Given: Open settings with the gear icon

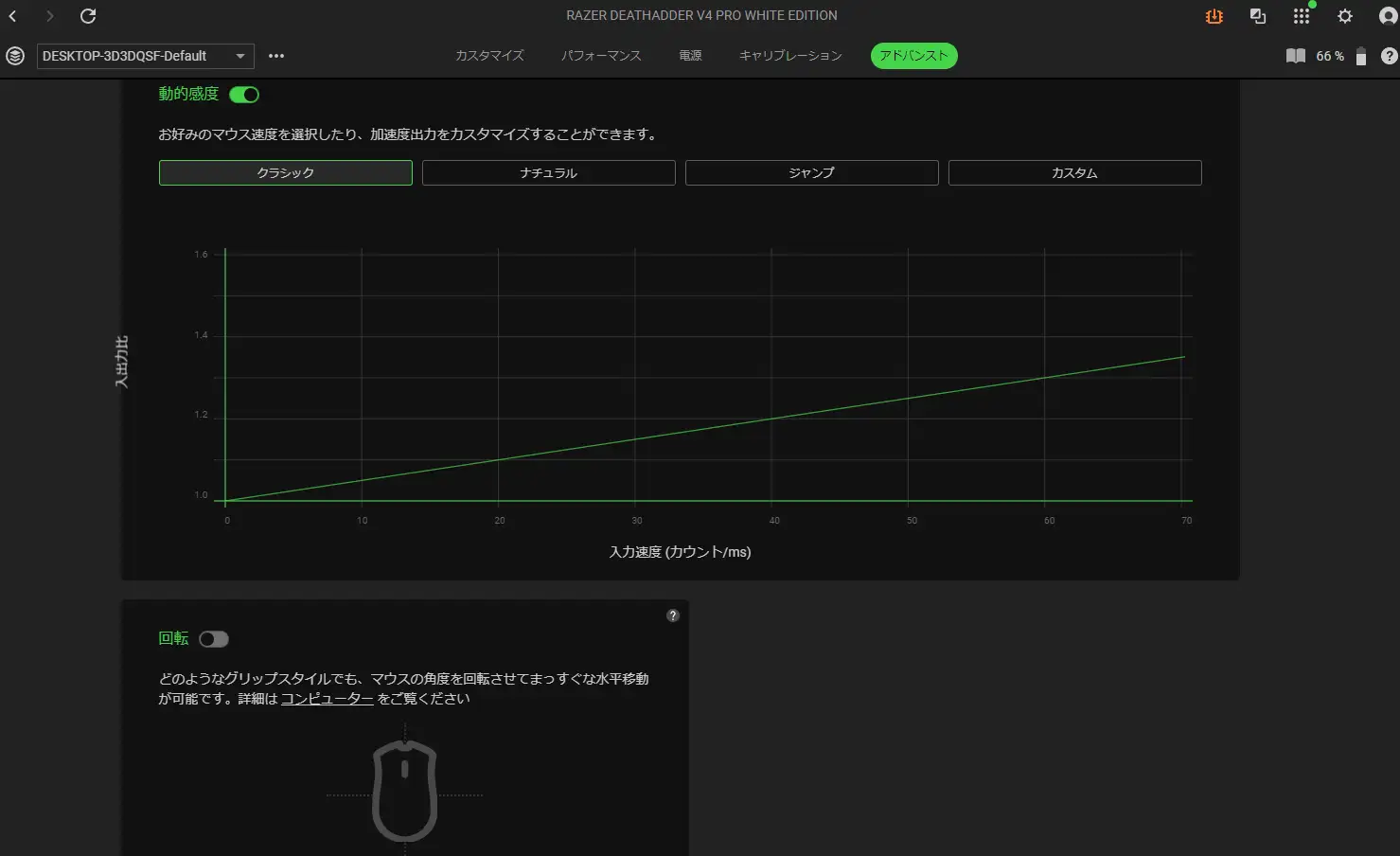Looking at the screenshot, I should 1345,16.
